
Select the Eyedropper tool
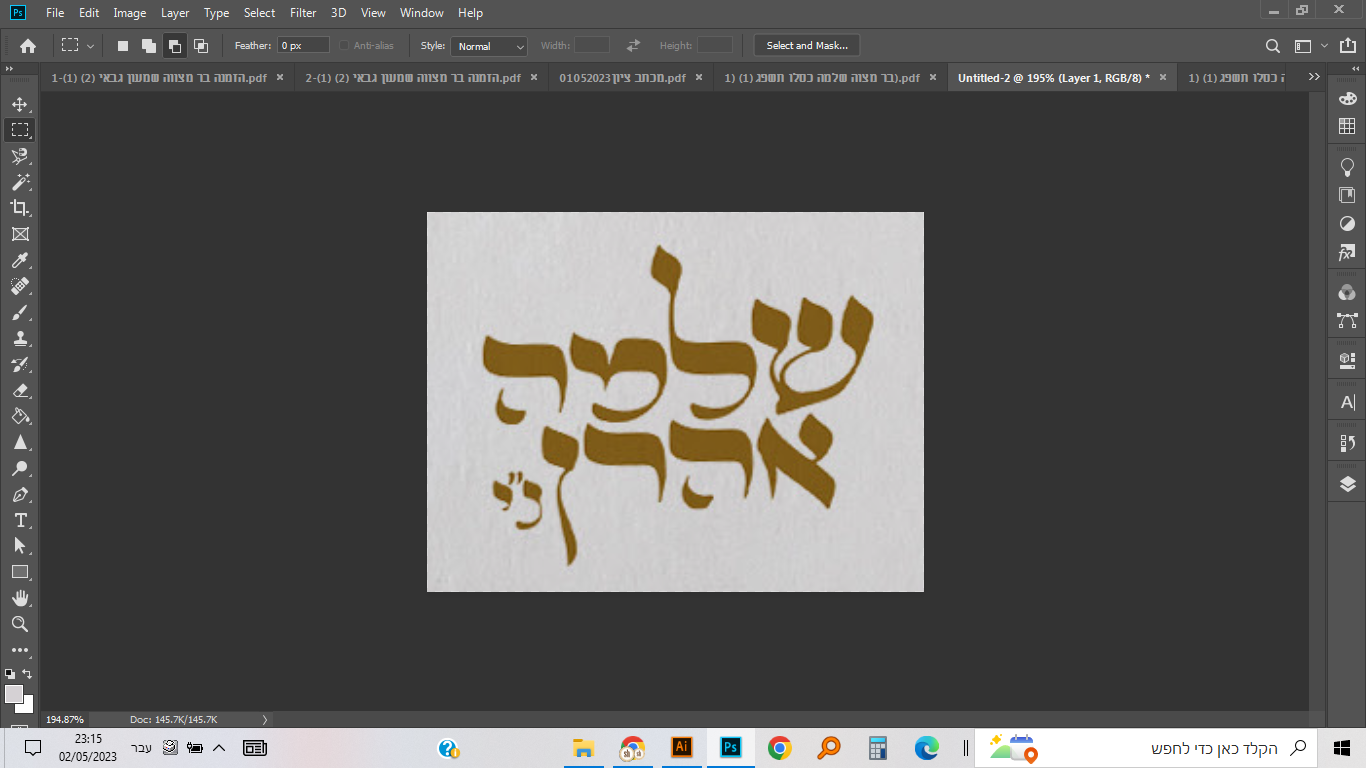[20, 260]
